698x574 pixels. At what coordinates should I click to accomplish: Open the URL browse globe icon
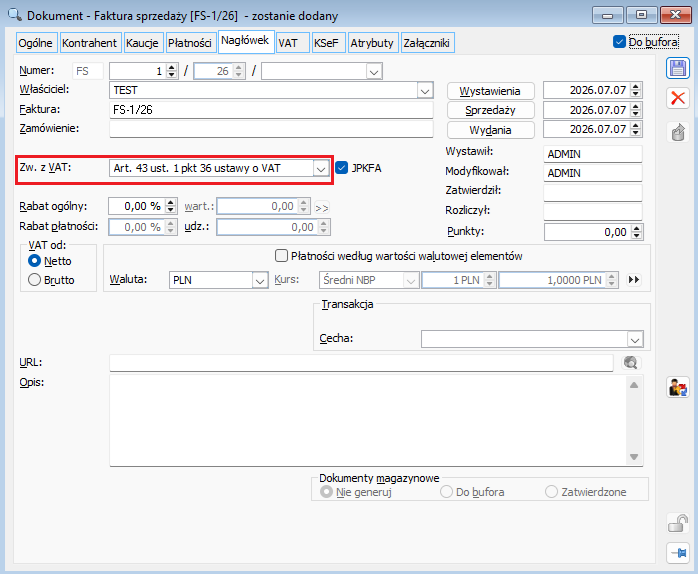[630, 363]
